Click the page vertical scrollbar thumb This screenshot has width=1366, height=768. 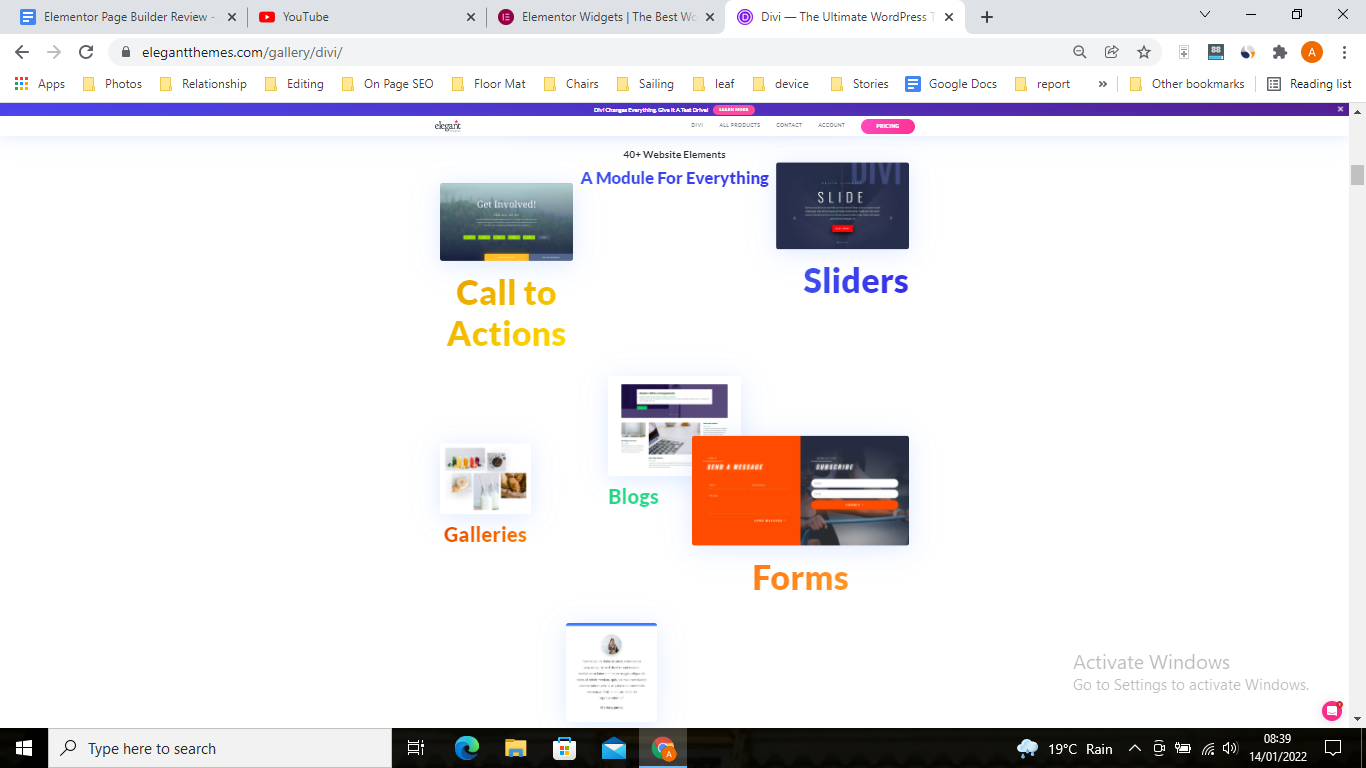click(x=1357, y=175)
